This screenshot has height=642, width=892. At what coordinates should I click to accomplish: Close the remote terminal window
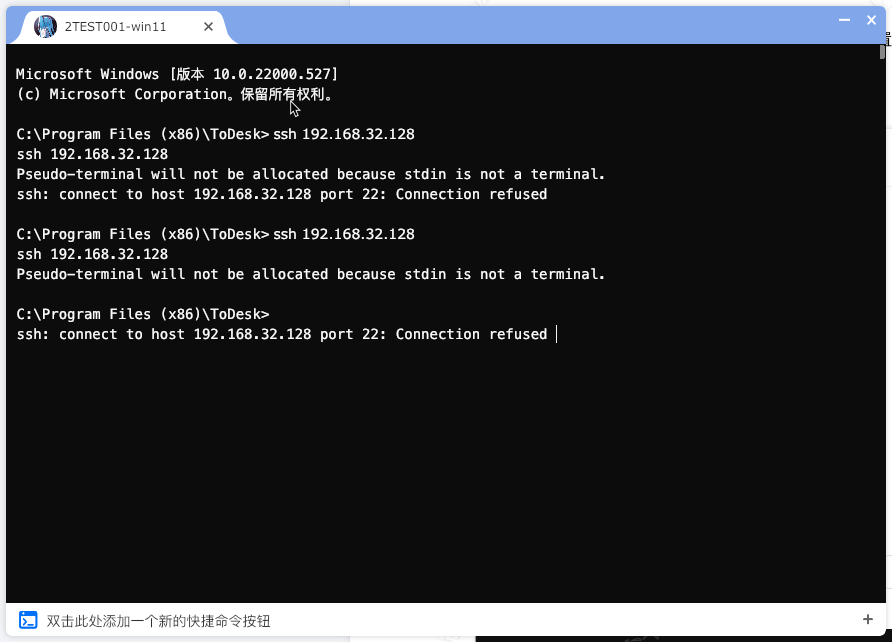click(x=871, y=20)
